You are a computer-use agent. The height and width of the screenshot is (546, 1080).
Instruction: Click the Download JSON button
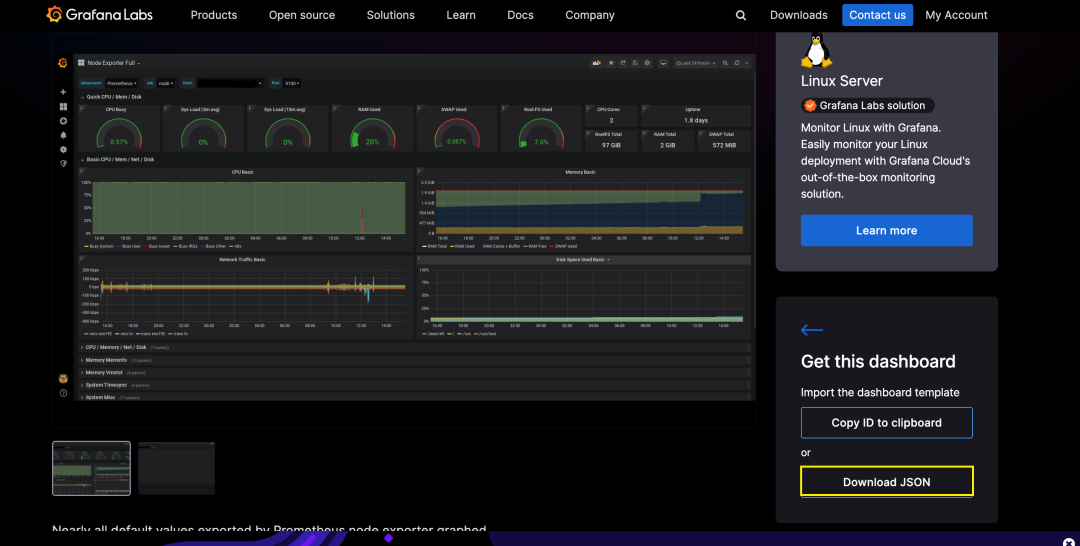pyautogui.click(x=886, y=482)
